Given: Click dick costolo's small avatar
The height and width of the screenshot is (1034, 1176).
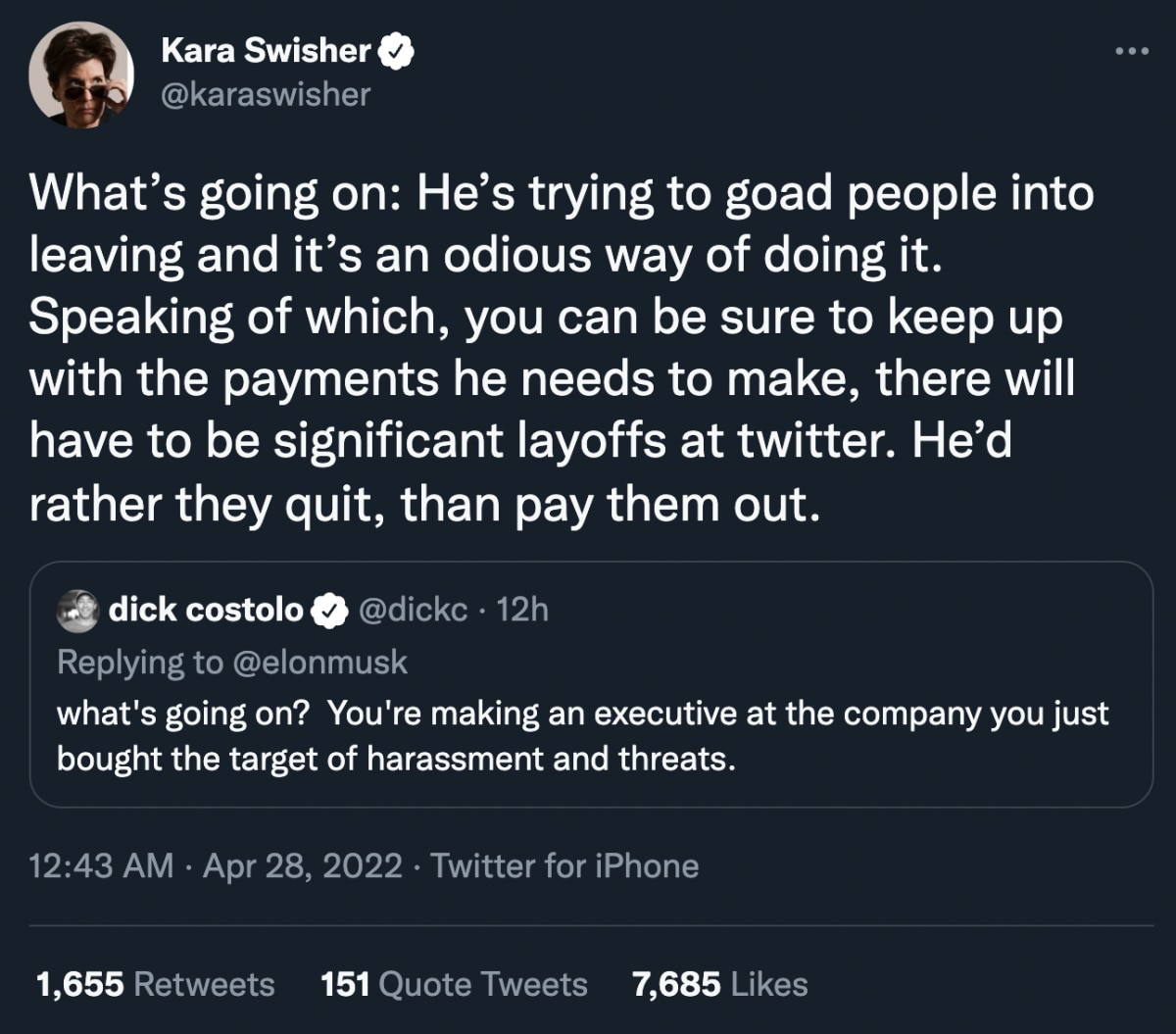Looking at the screenshot, I should pyautogui.click(x=77, y=611).
